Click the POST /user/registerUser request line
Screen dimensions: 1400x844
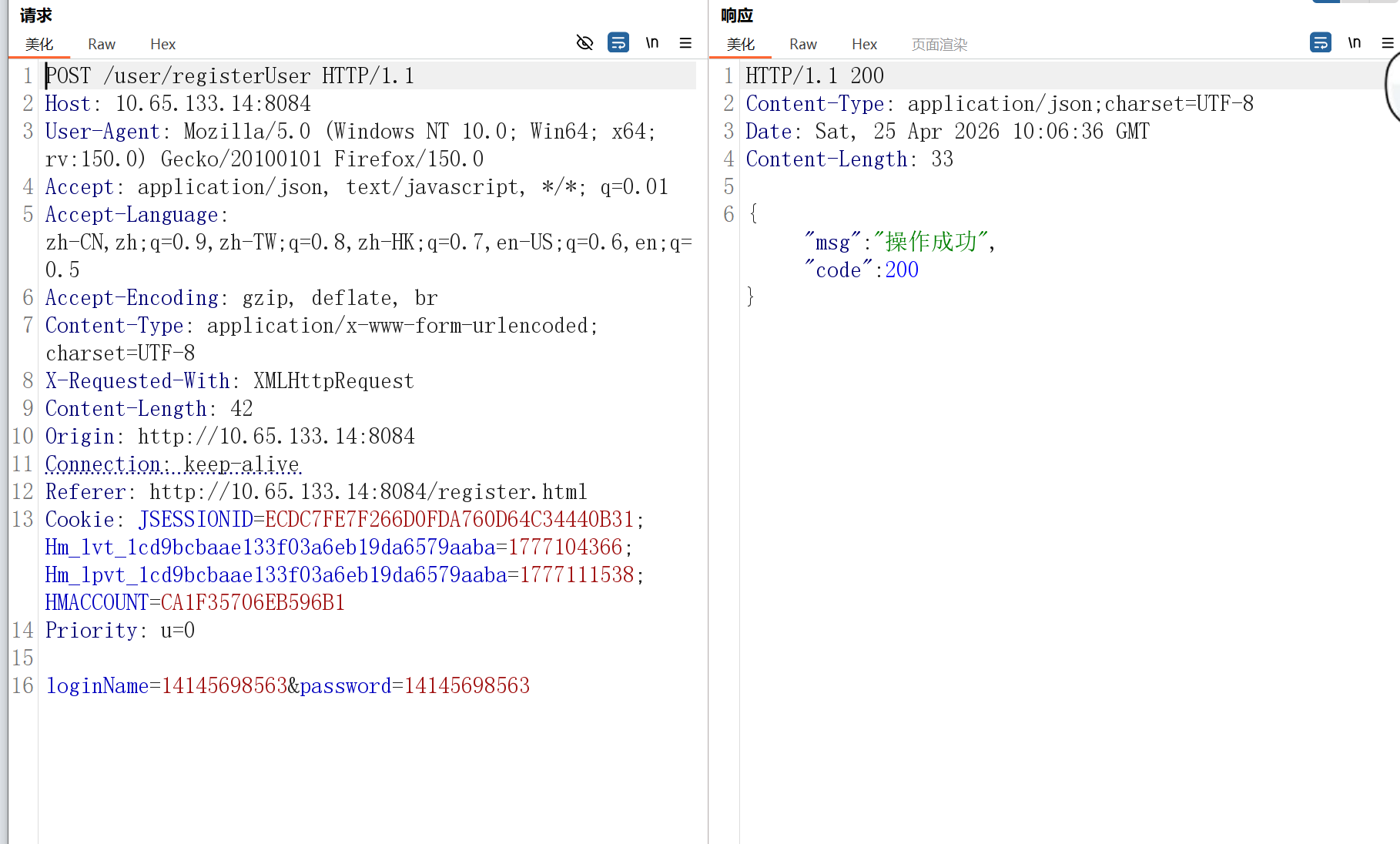229,75
